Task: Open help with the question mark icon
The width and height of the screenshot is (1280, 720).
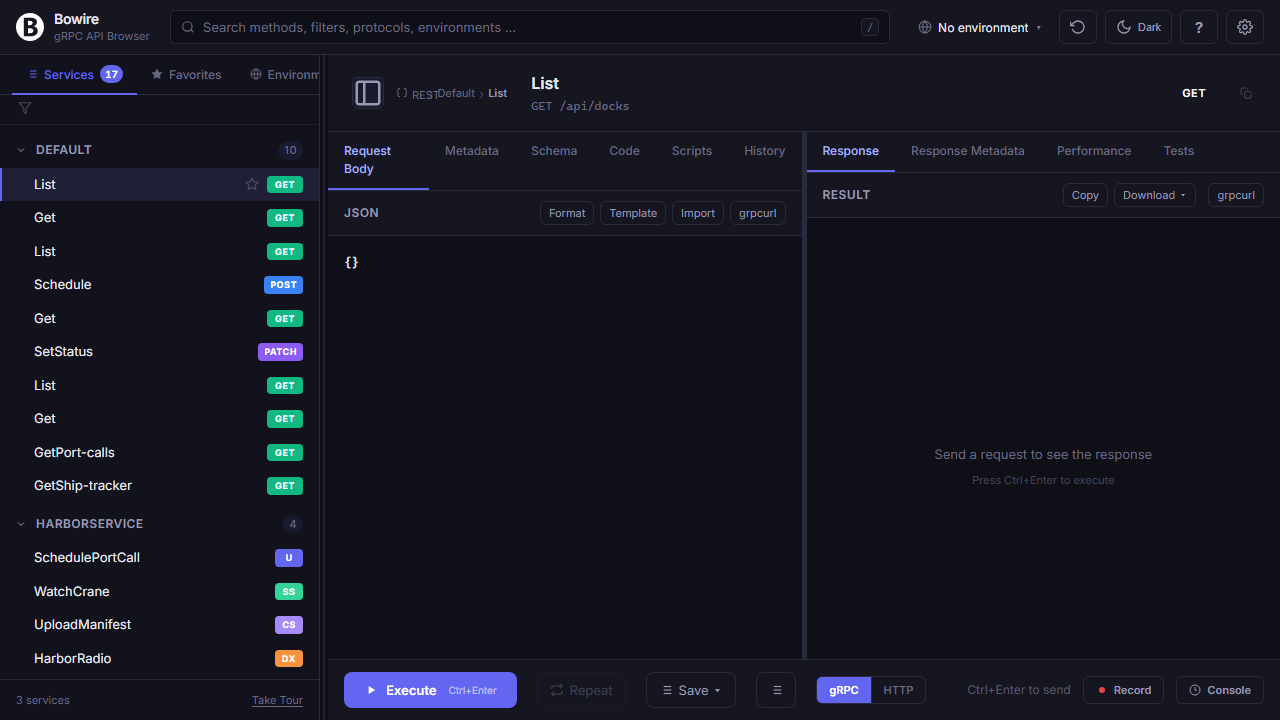Action: (x=1199, y=27)
